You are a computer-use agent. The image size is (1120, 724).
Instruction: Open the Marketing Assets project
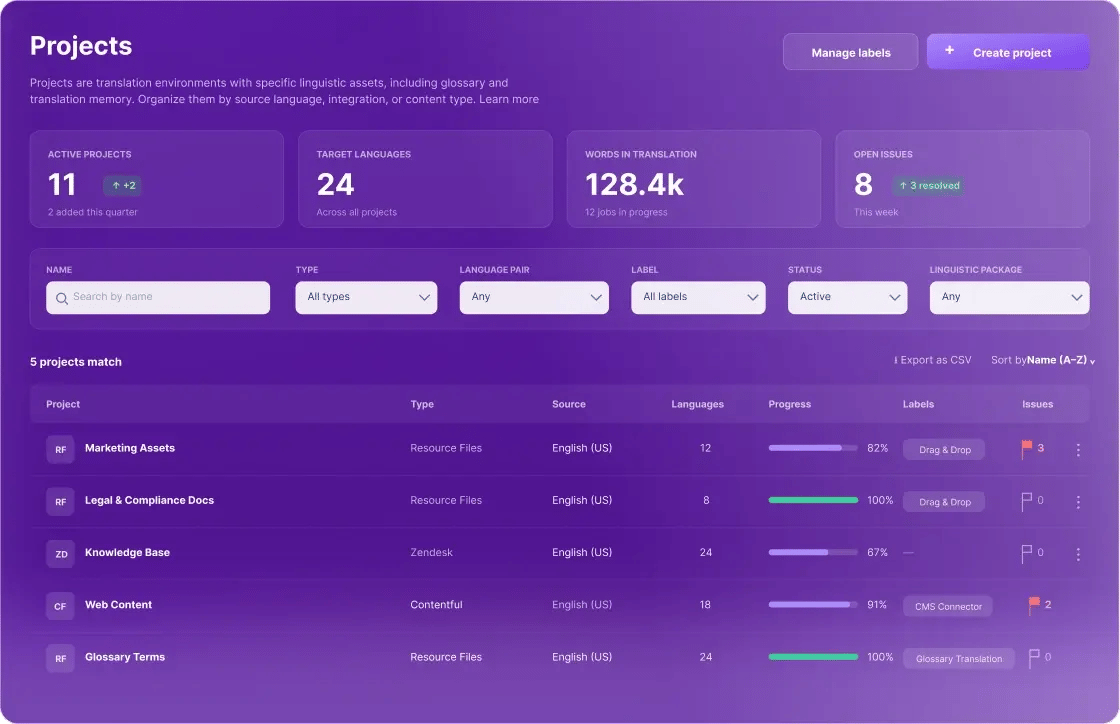(129, 448)
